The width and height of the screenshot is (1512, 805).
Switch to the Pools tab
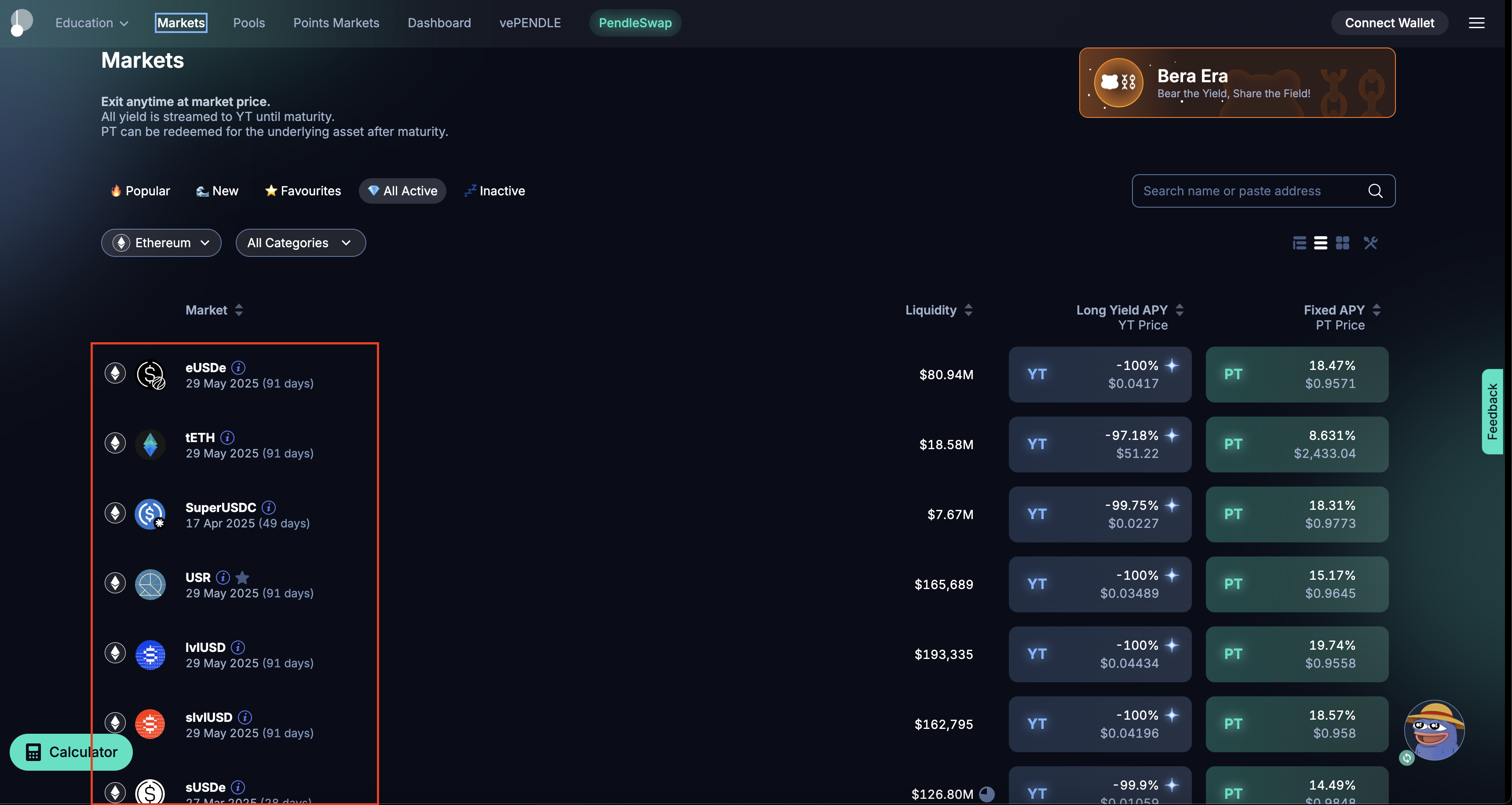[x=249, y=23]
